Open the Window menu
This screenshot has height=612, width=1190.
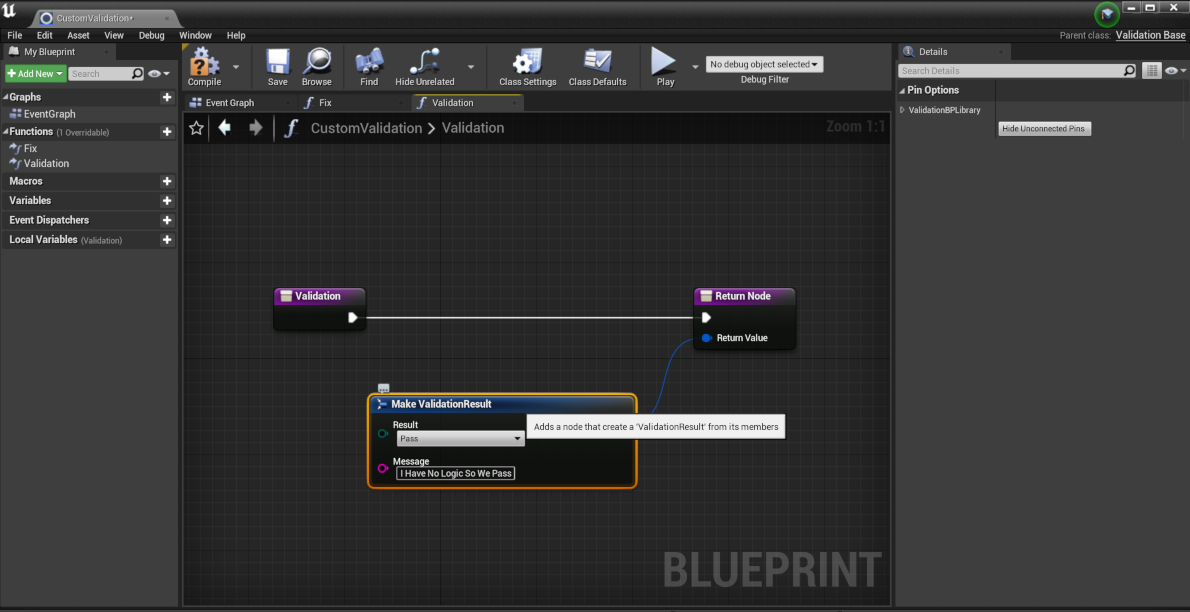tap(195, 35)
